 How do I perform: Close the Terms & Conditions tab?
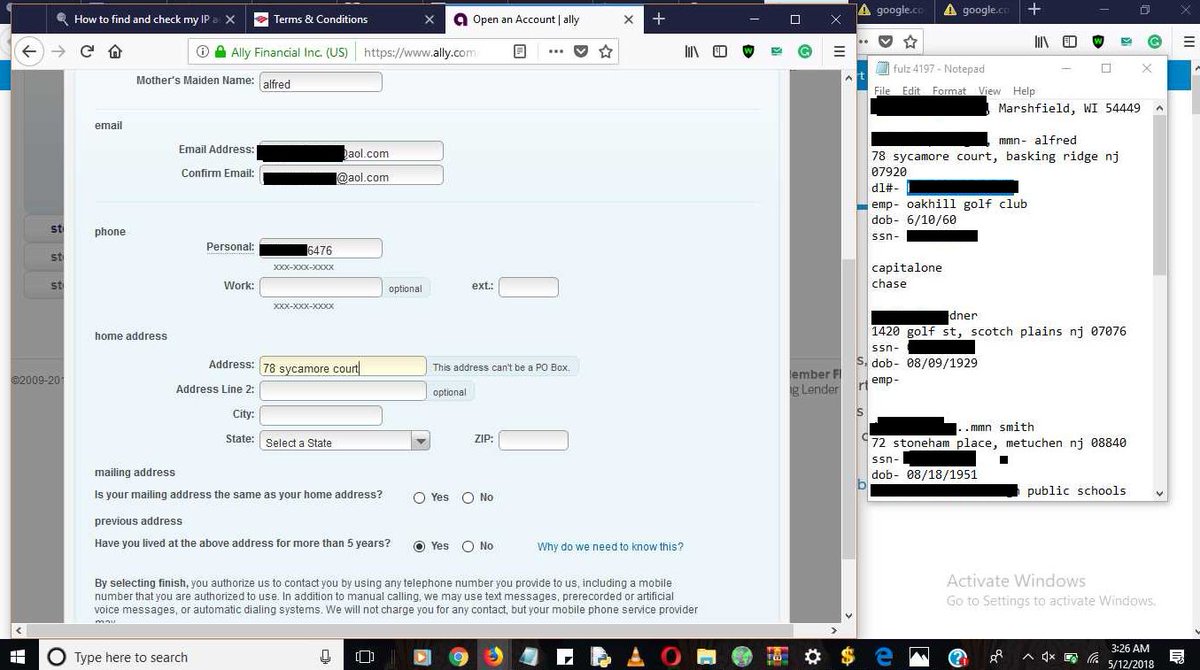click(x=429, y=19)
